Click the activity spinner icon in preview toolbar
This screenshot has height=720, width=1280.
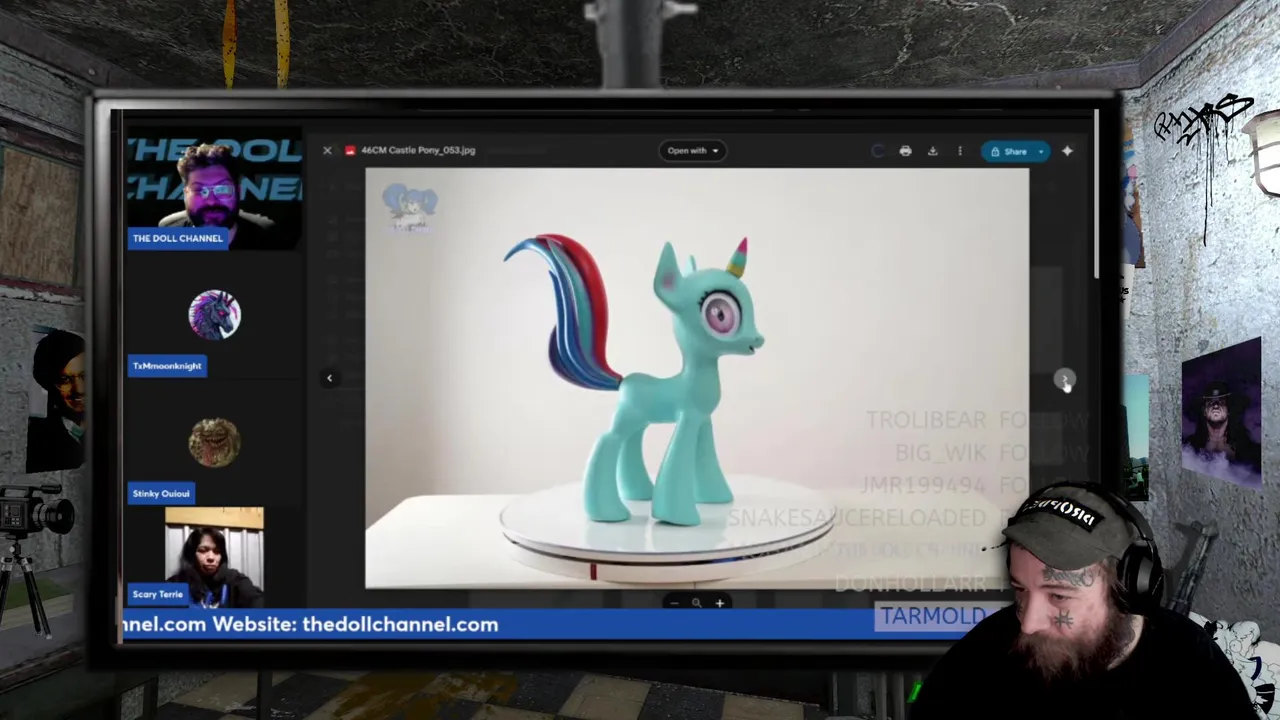(x=878, y=151)
